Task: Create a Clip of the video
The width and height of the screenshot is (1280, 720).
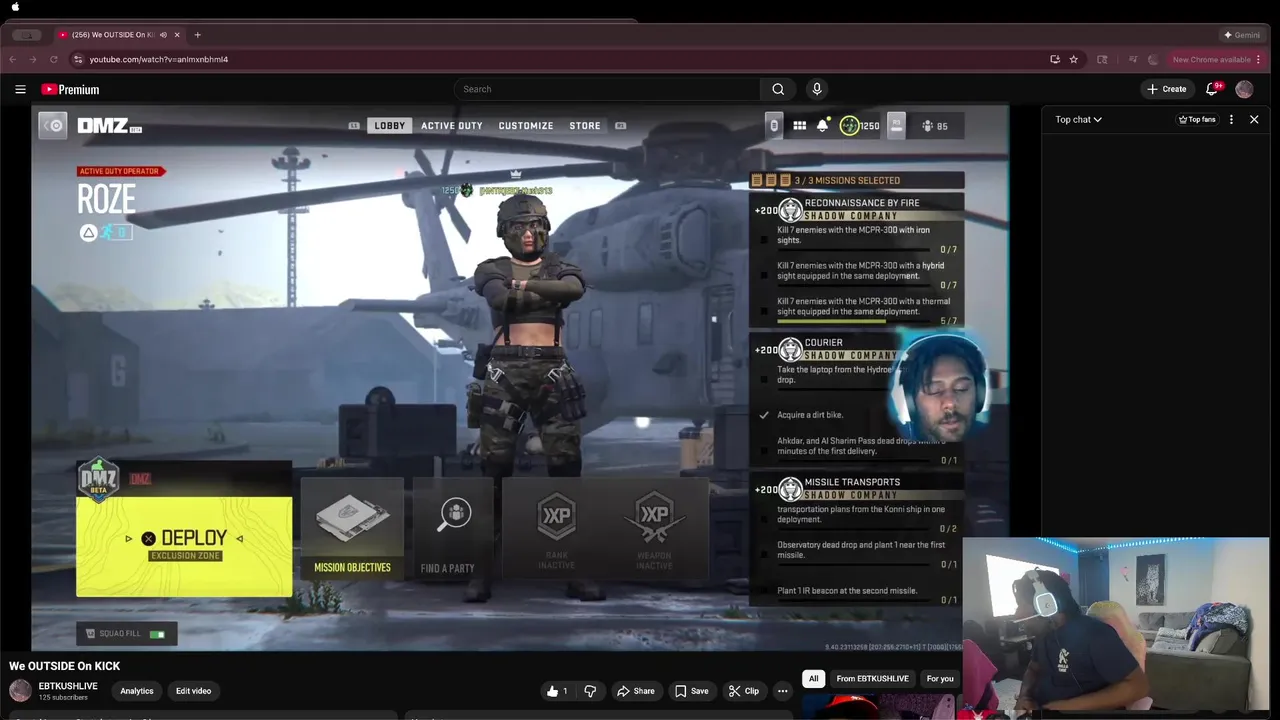Action: 744,691
